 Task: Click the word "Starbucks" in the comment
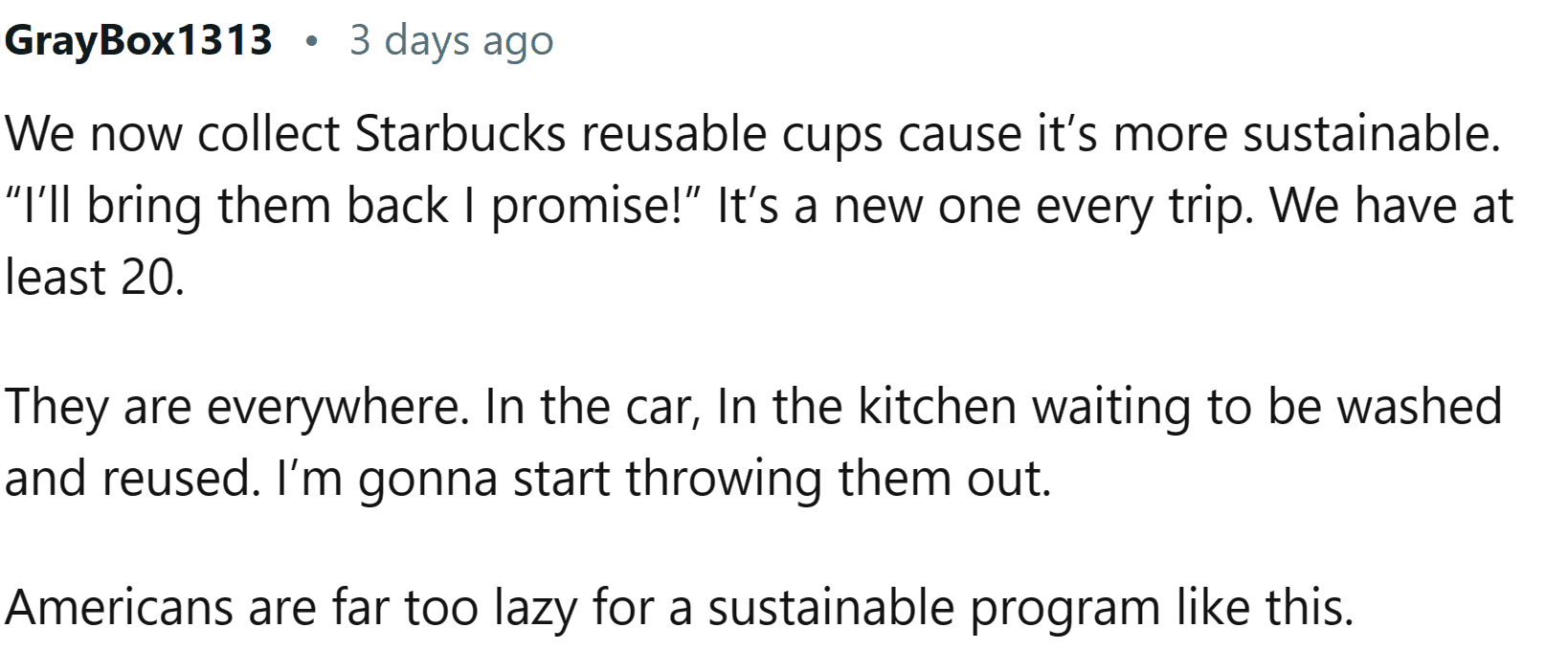point(461,133)
